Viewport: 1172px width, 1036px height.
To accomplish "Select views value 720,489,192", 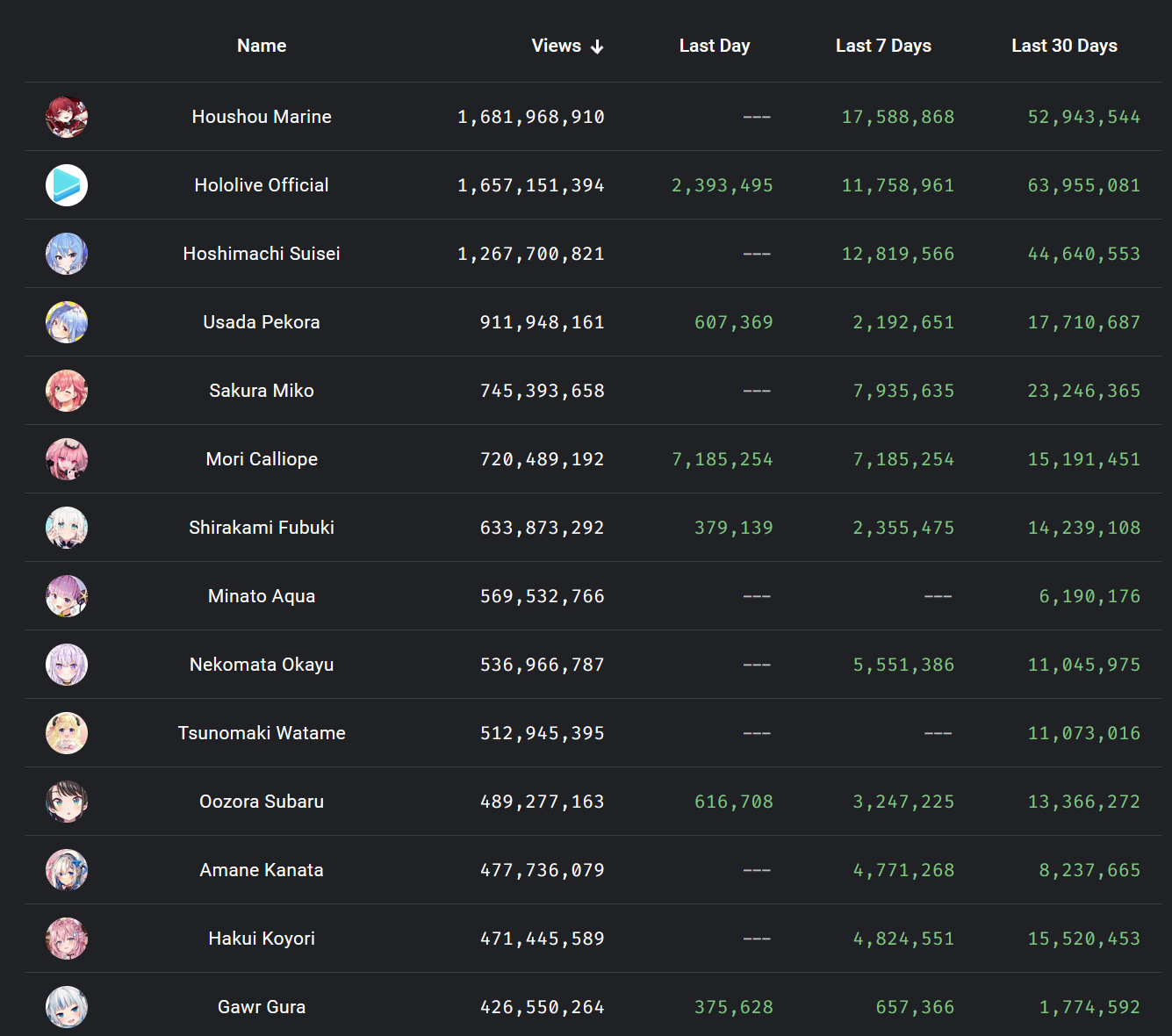I will pyautogui.click(x=543, y=459).
